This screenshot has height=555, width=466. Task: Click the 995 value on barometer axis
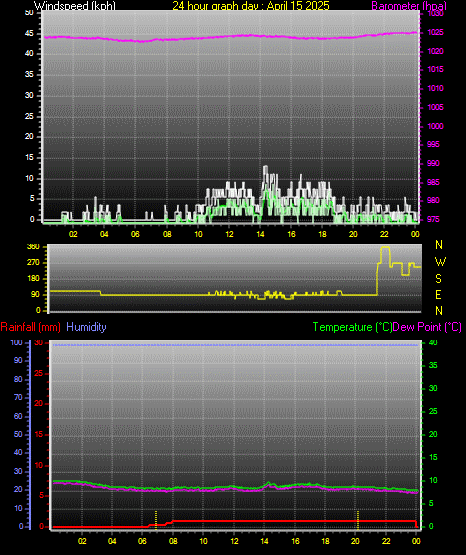click(x=433, y=144)
